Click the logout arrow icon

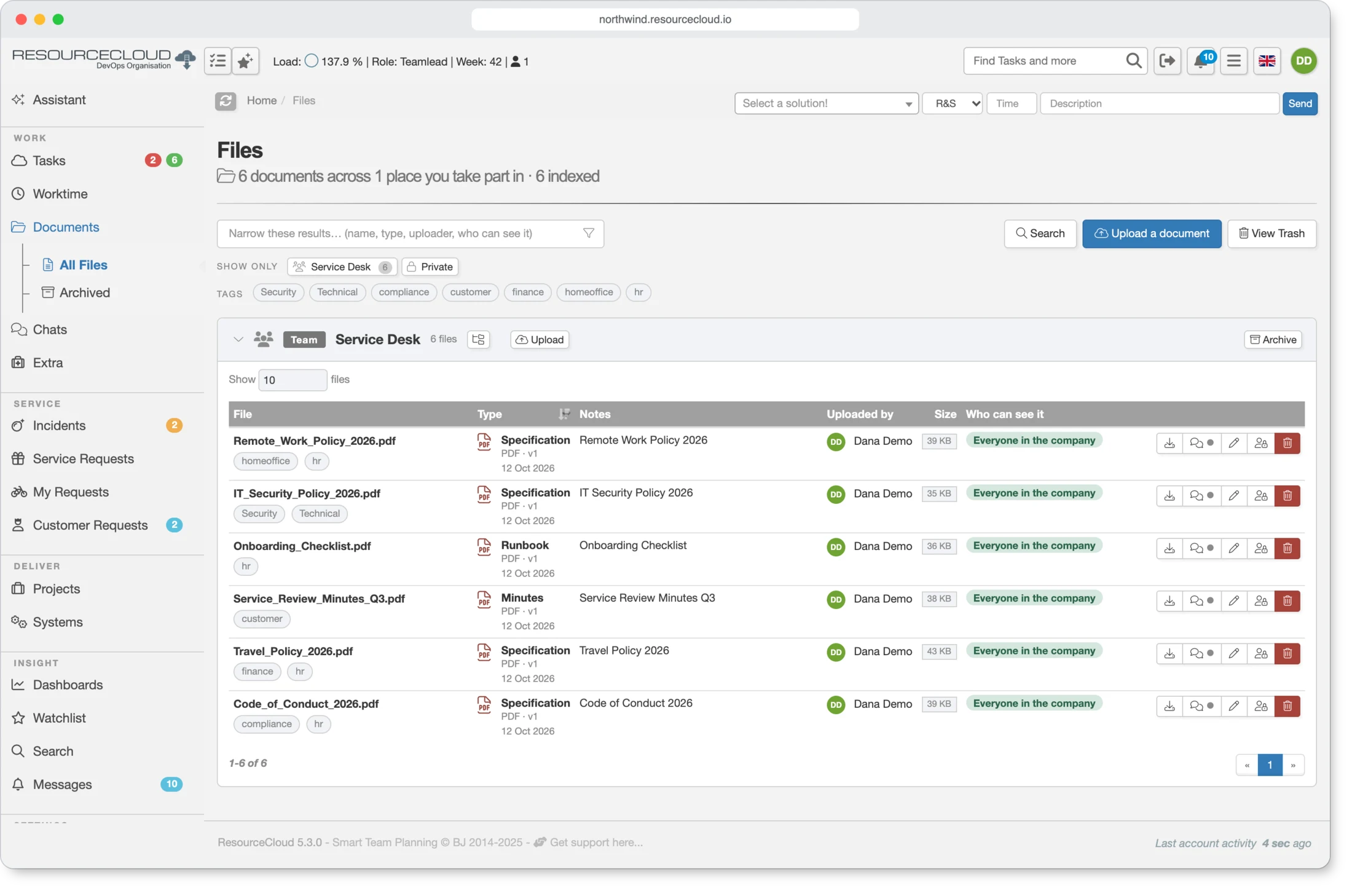1167,61
